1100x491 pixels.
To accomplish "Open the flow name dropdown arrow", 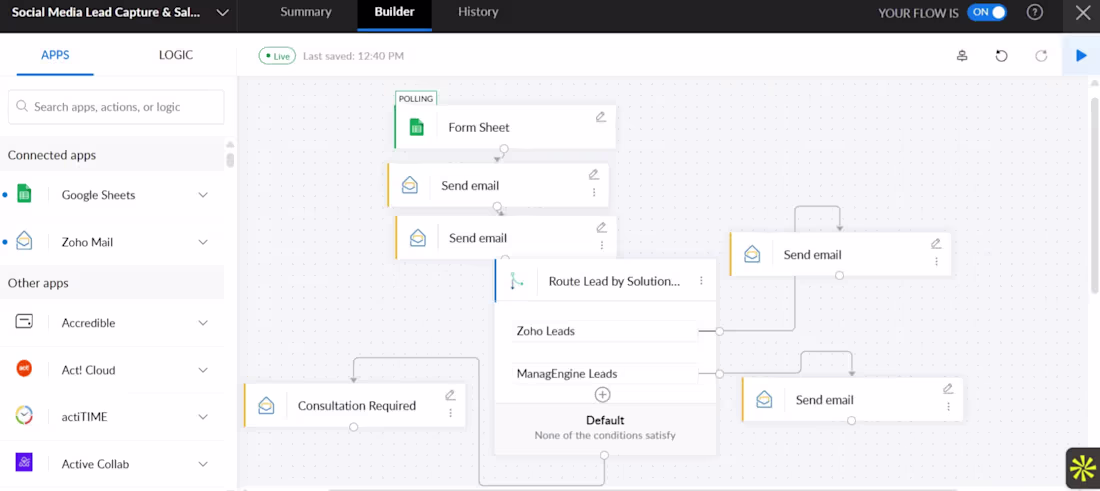I will 222,13.
